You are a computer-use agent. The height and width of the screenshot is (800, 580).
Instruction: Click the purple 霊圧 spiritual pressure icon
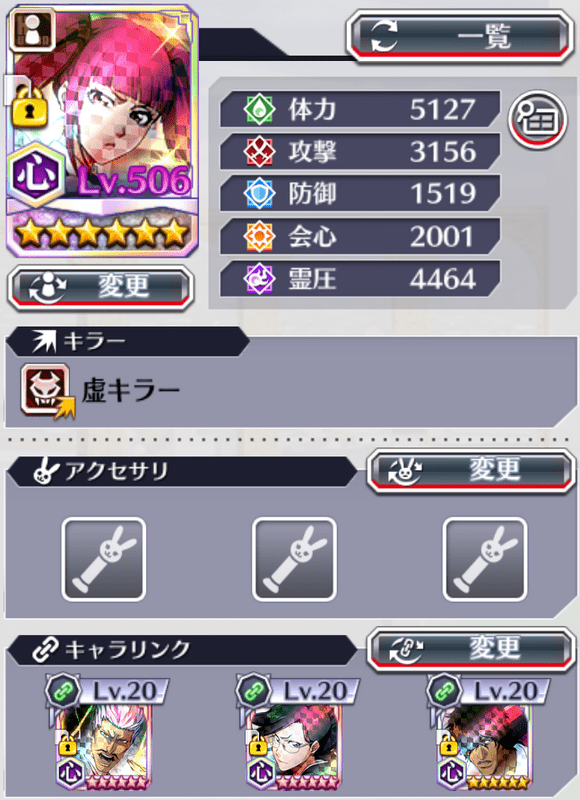259,279
